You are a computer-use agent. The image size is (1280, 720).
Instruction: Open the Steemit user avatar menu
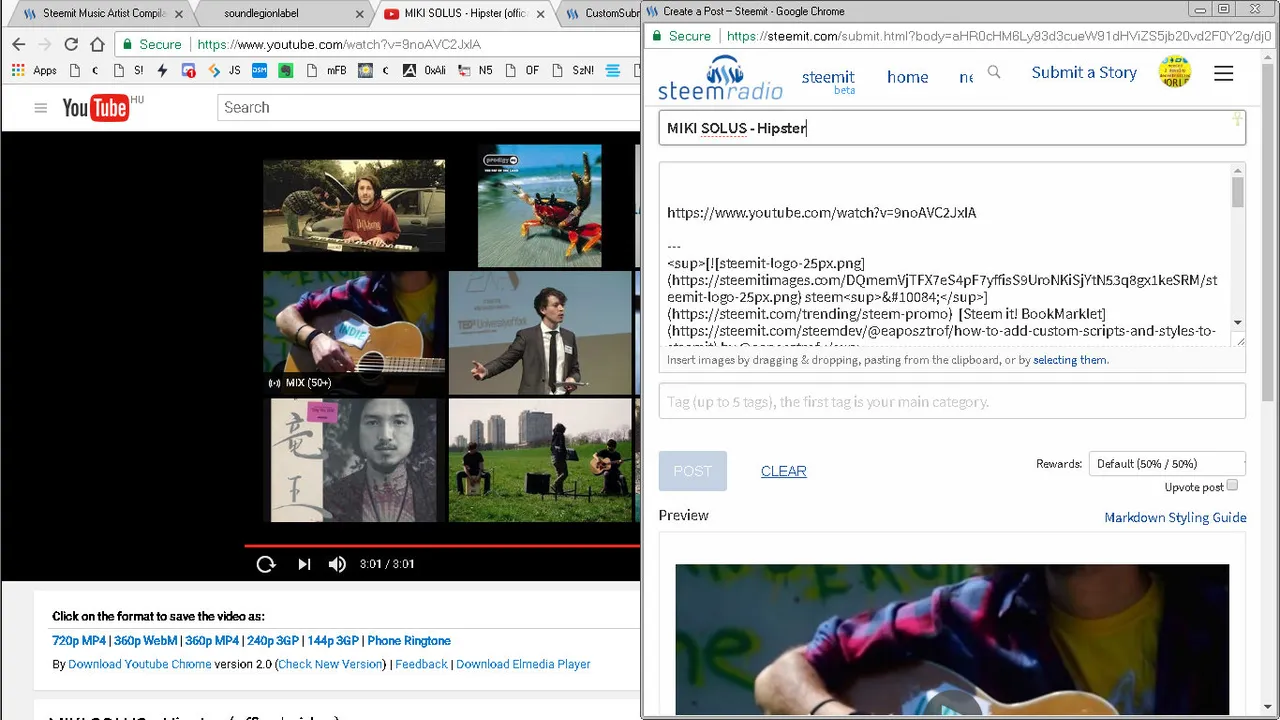pos(1175,72)
